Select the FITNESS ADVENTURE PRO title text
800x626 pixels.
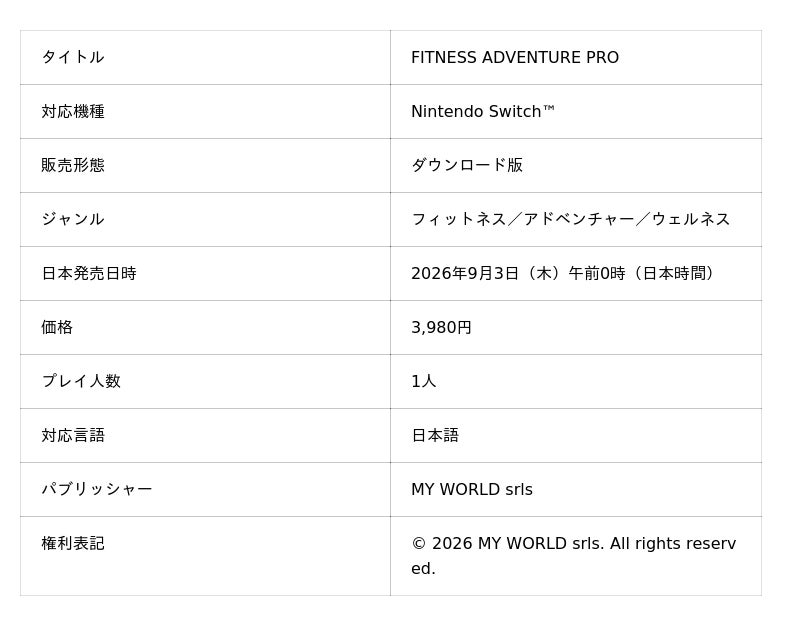click(x=515, y=57)
